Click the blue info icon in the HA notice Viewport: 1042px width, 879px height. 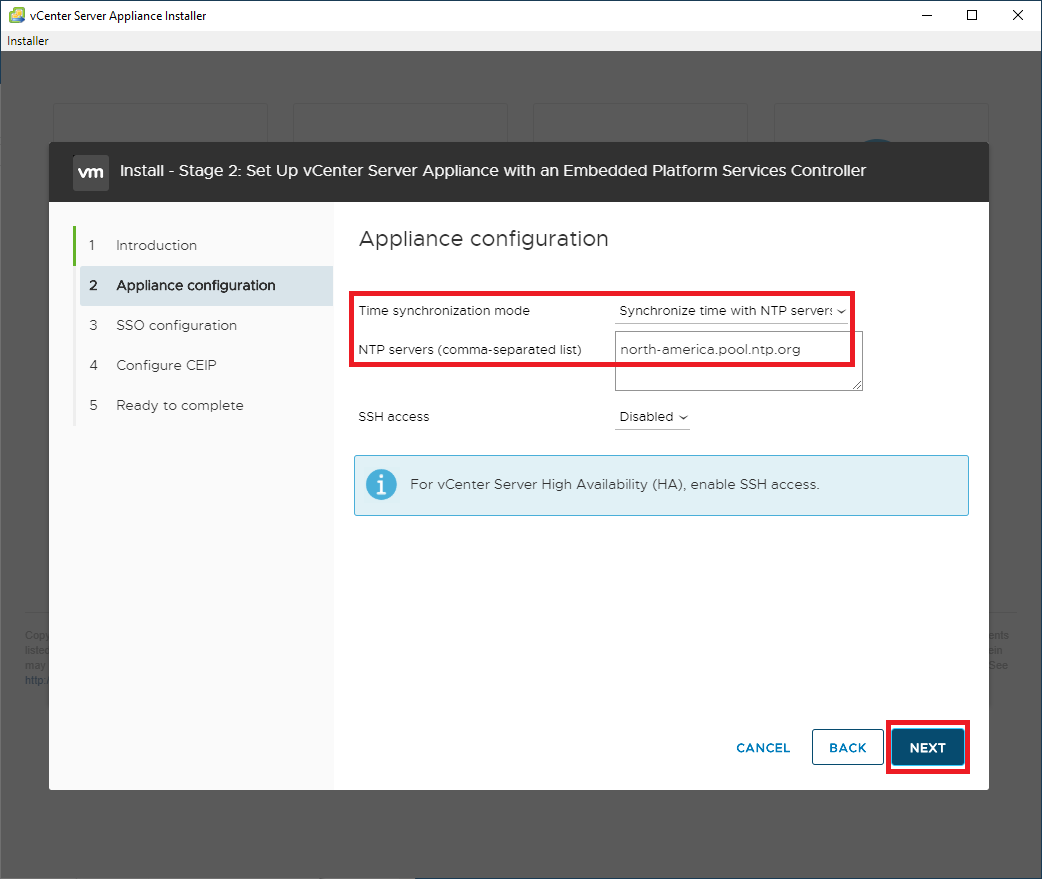381,485
